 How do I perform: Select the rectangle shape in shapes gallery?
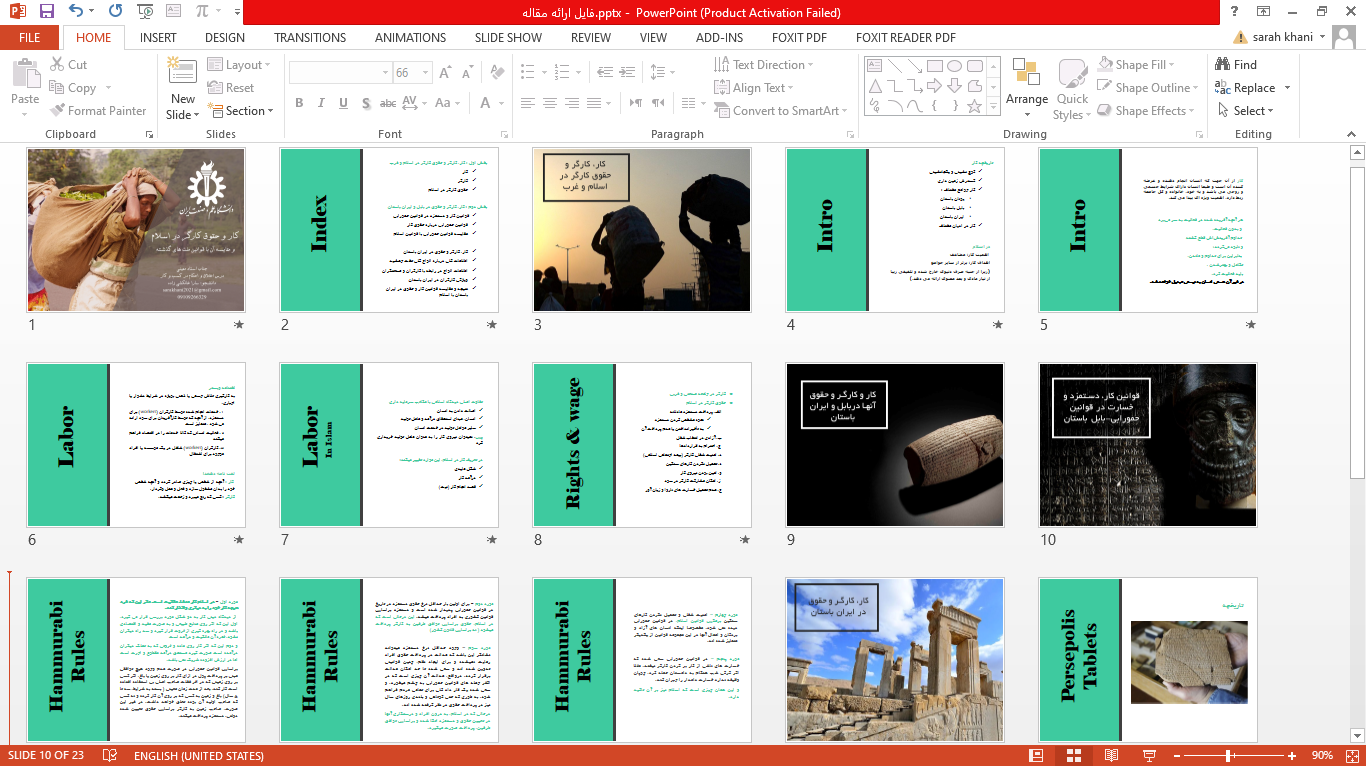[x=934, y=66]
